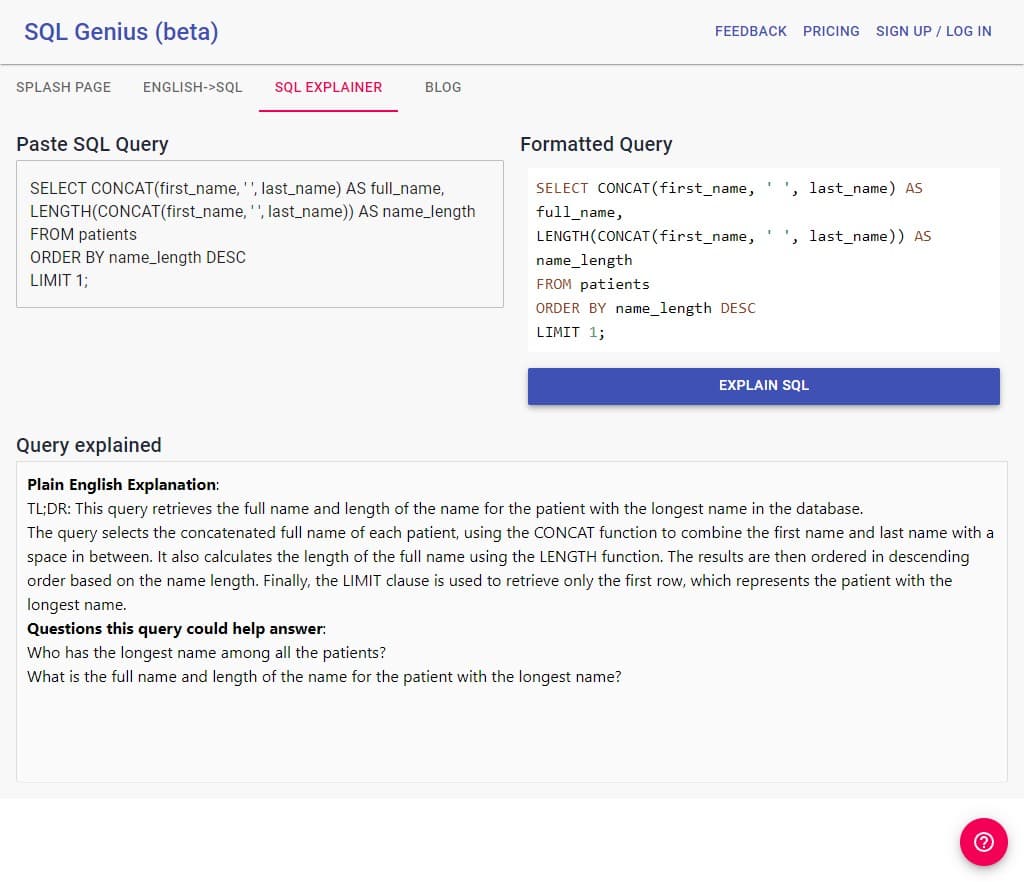Click Sign Up / Log In
The width and height of the screenshot is (1024, 882).
[x=933, y=32]
